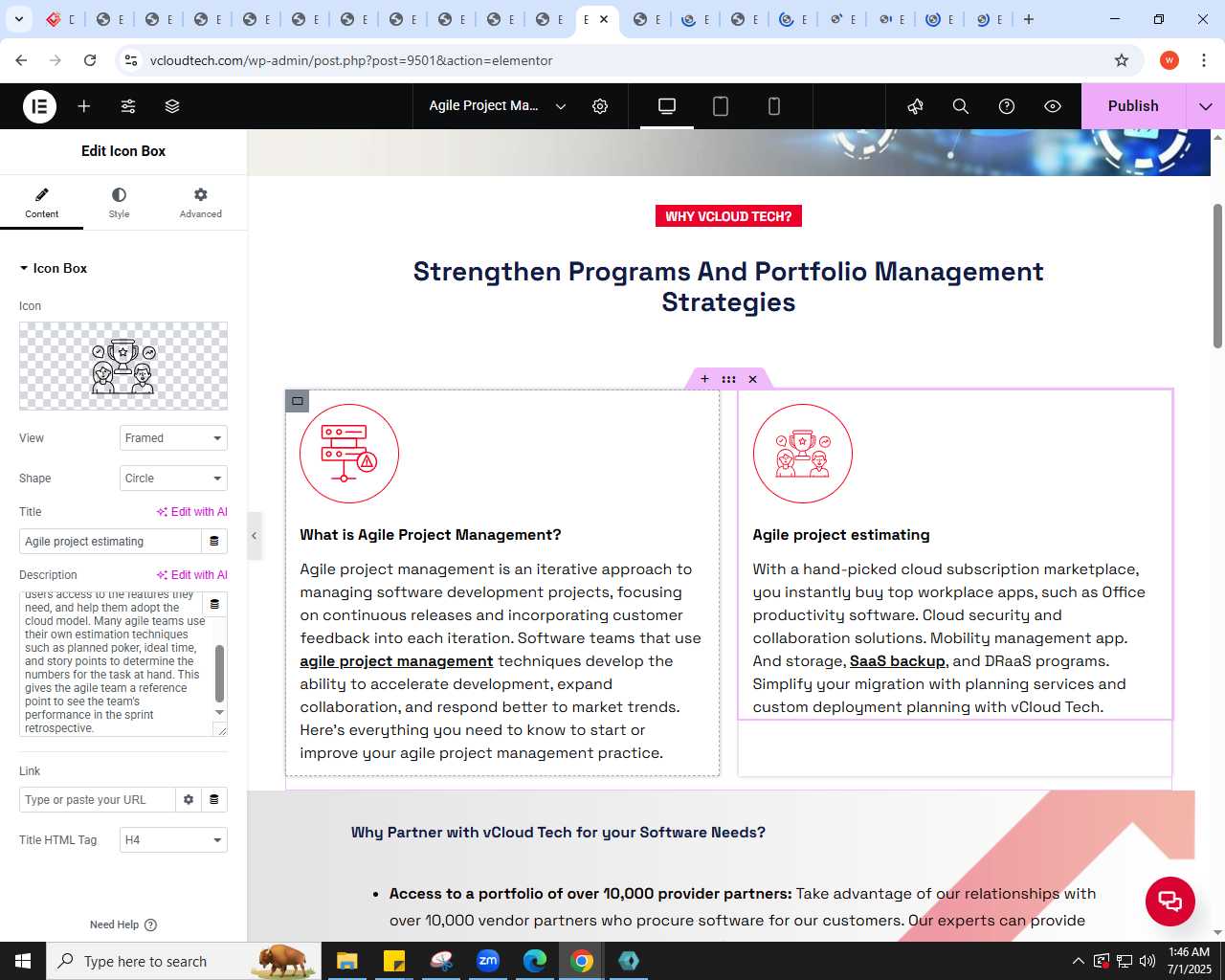Open the tab search dropdown arrow

click(x=18, y=19)
